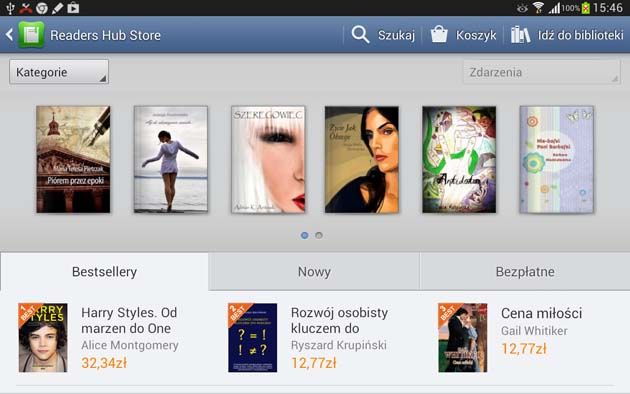The height and width of the screenshot is (394, 630).
Task: Tap the magnifying glass search icon
Action: 360,35
